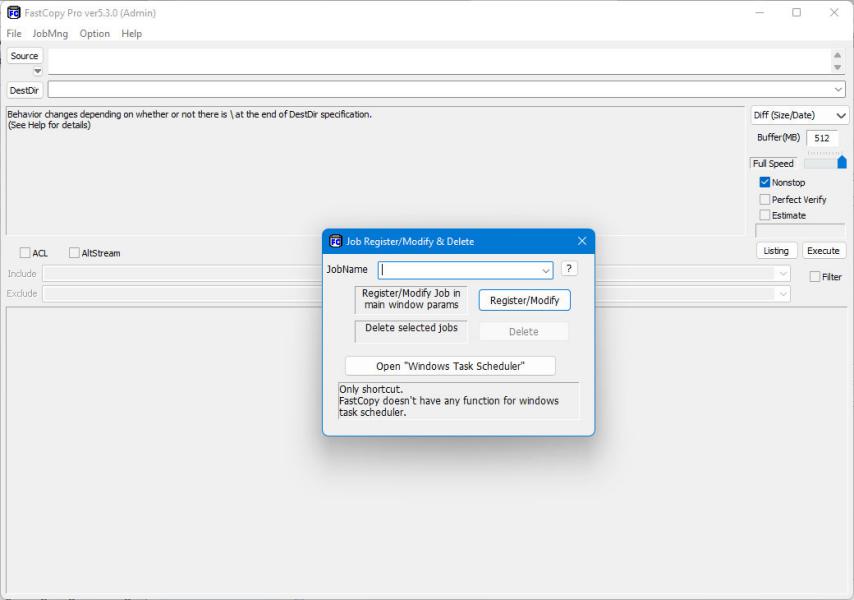Open the JobMng menu
854x600 pixels.
(x=50, y=34)
